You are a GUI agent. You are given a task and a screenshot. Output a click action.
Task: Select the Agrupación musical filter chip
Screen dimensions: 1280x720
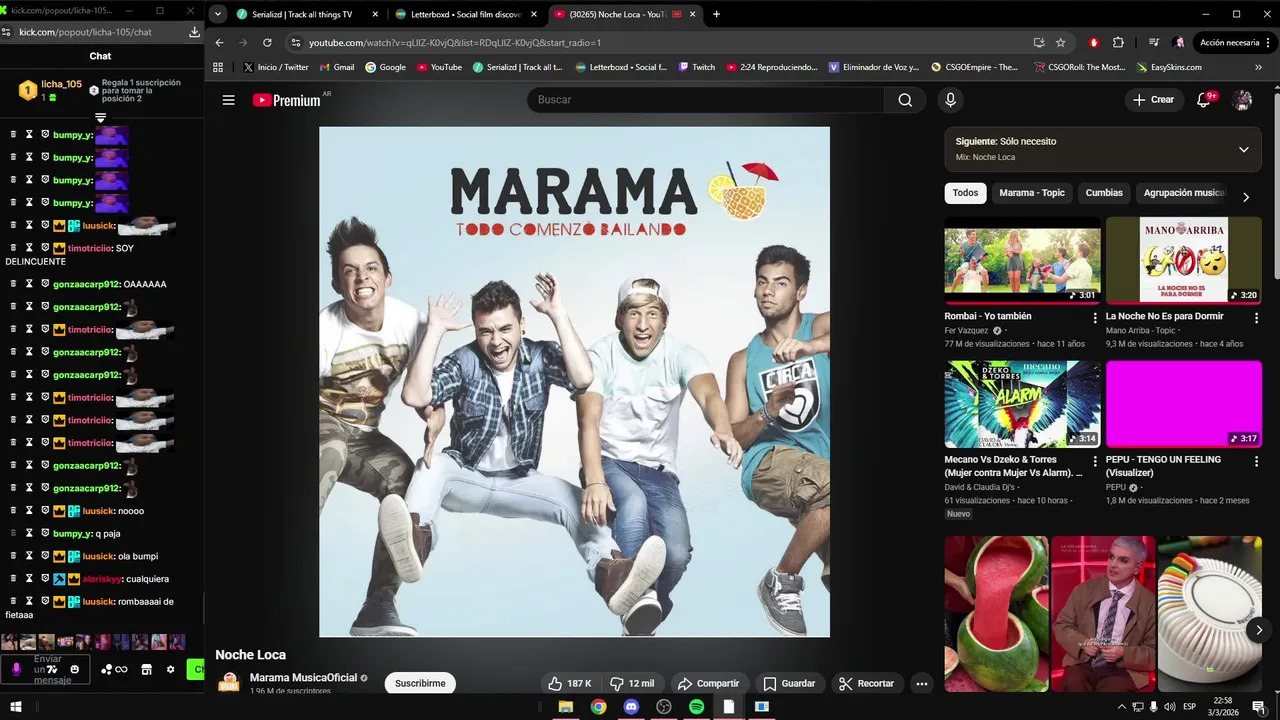(1184, 193)
